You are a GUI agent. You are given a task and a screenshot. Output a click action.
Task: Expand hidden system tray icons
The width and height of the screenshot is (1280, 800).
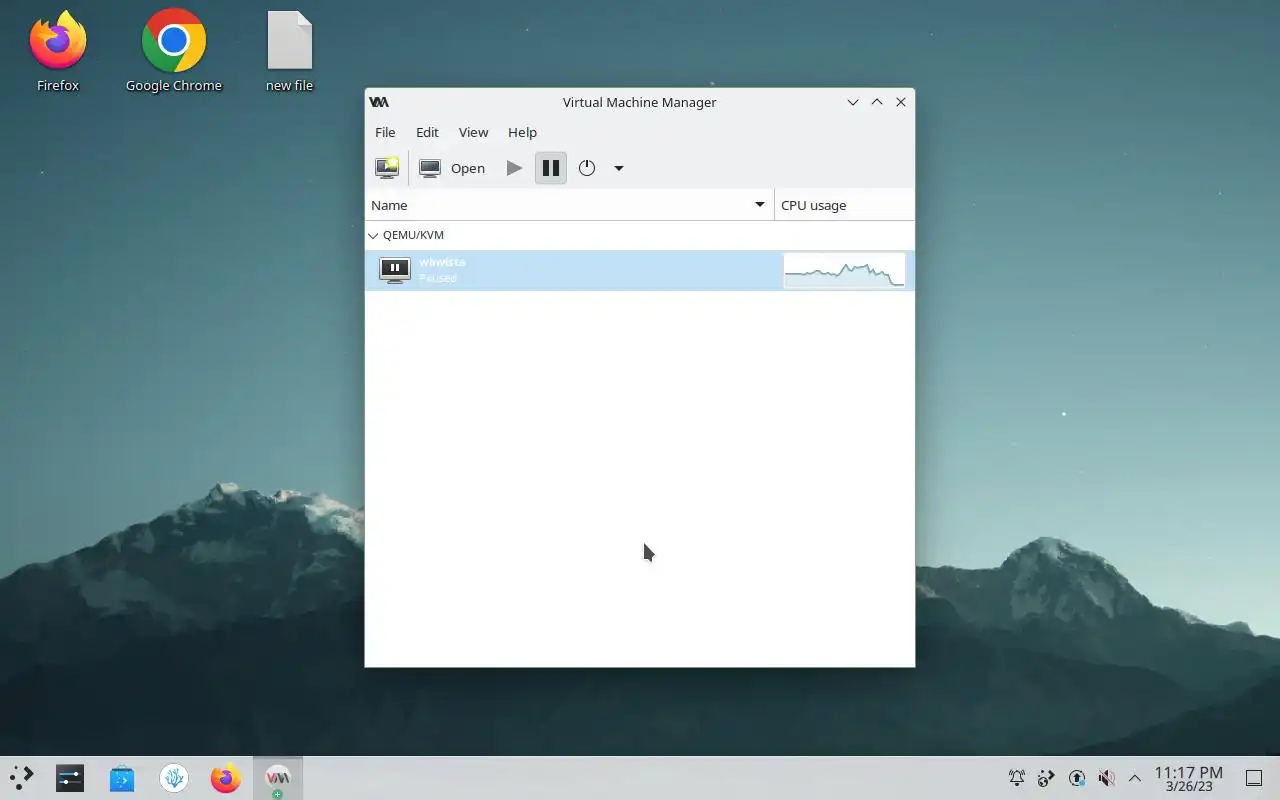(x=1135, y=778)
